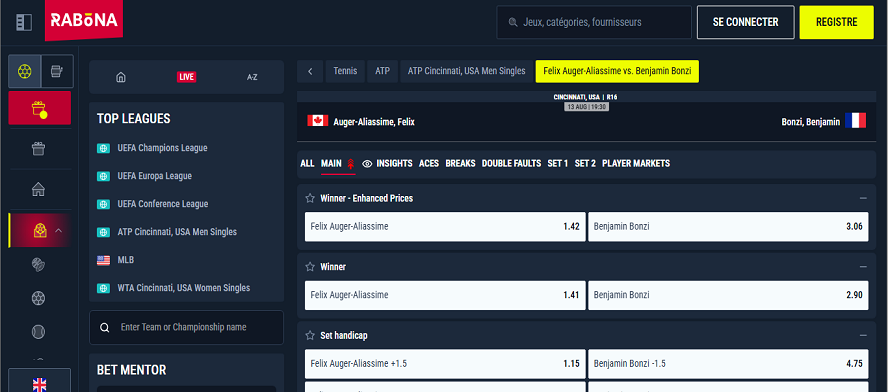Click the SE CONNECTER button
Viewport: 888px width, 392px height.
point(745,22)
